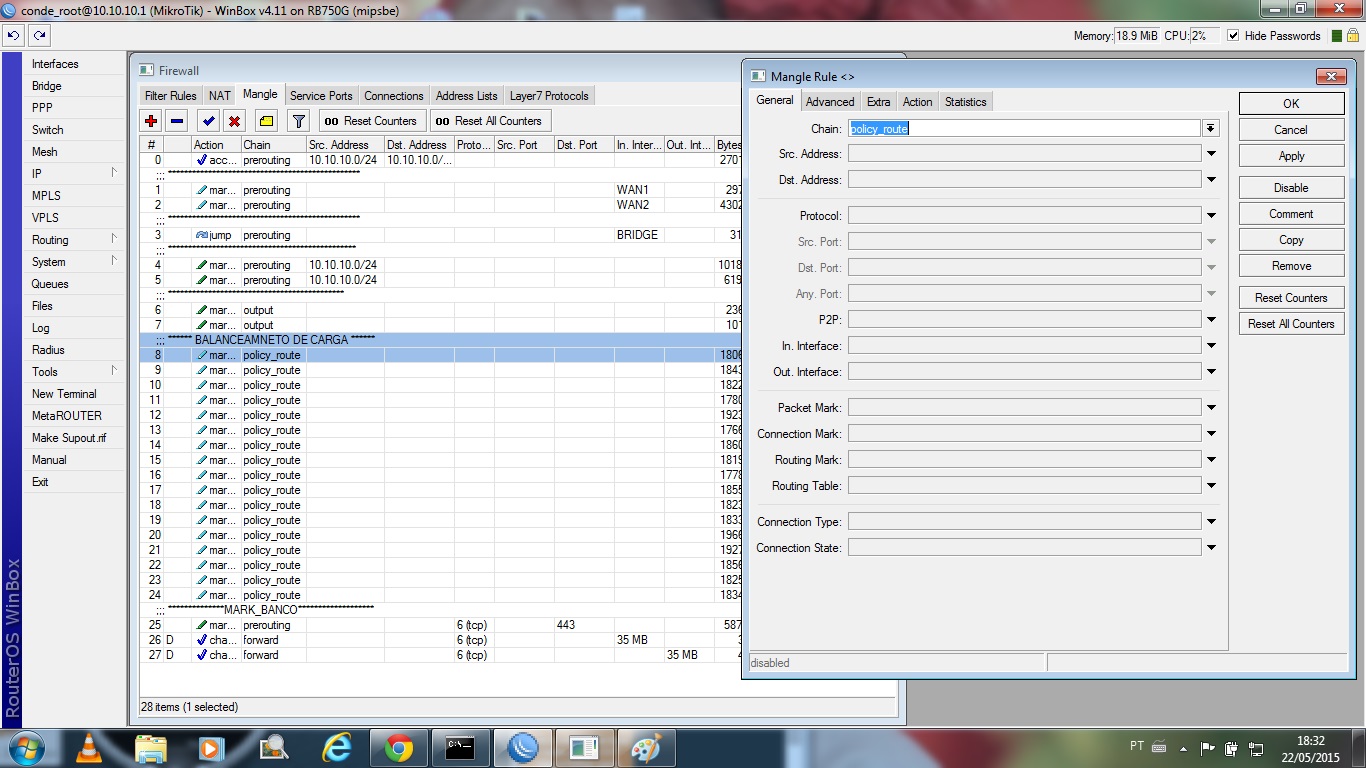Click the accept action icon in row 0
Screen dimensions: 1366x768
click(202, 160)
